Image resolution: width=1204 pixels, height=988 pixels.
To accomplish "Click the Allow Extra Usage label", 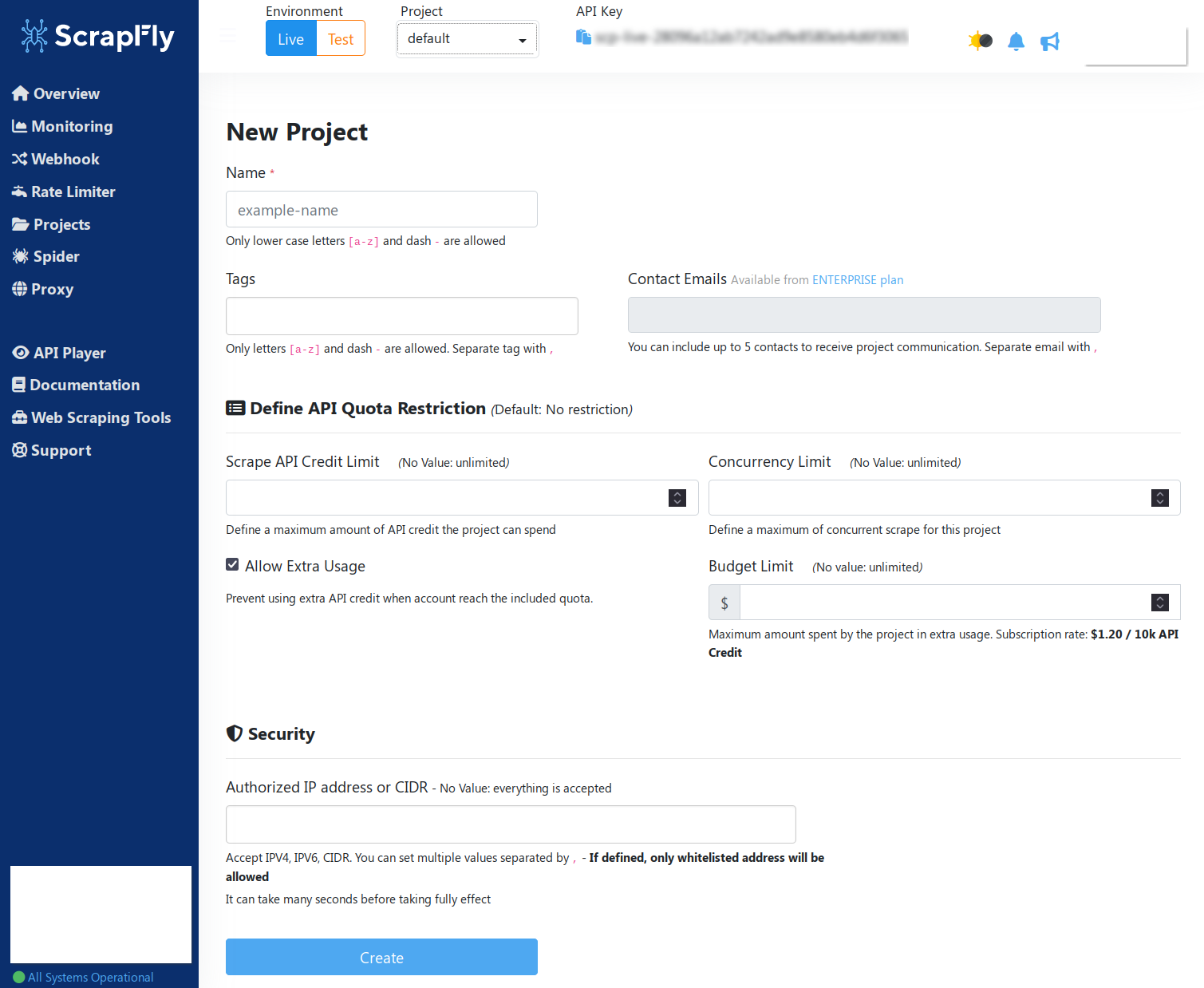I will click(x=305, y=566).
